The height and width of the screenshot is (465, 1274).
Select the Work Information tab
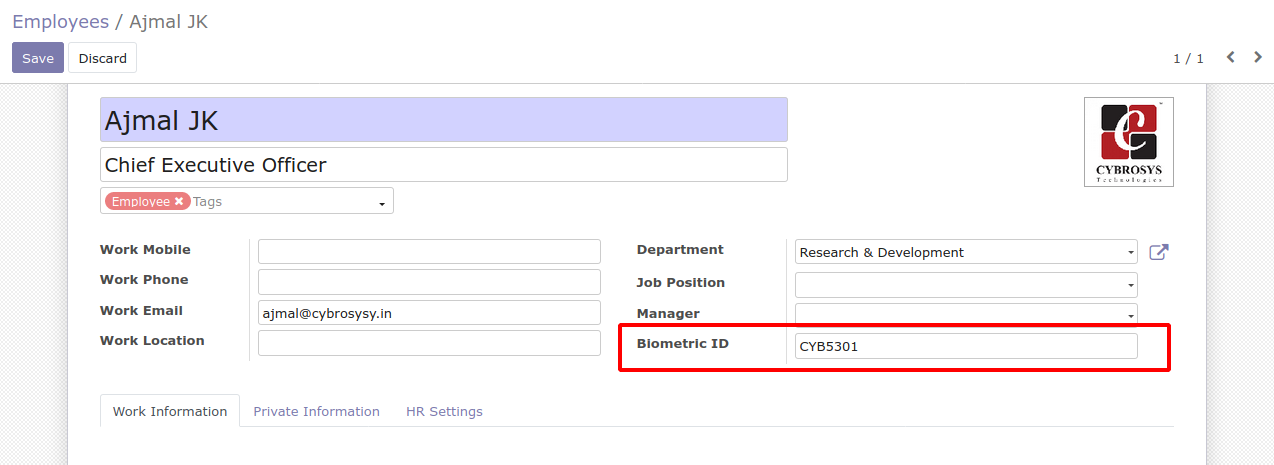tap(170, 411)
